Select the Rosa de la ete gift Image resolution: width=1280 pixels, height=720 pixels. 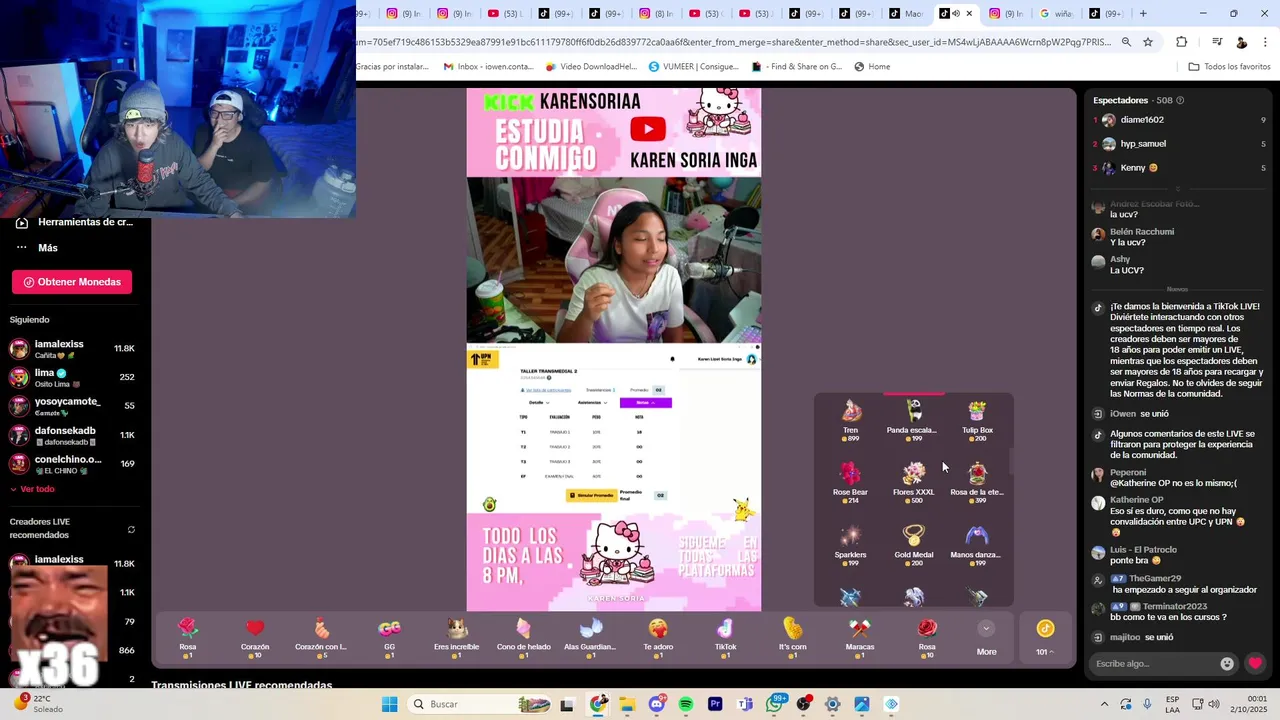(977, 483)
